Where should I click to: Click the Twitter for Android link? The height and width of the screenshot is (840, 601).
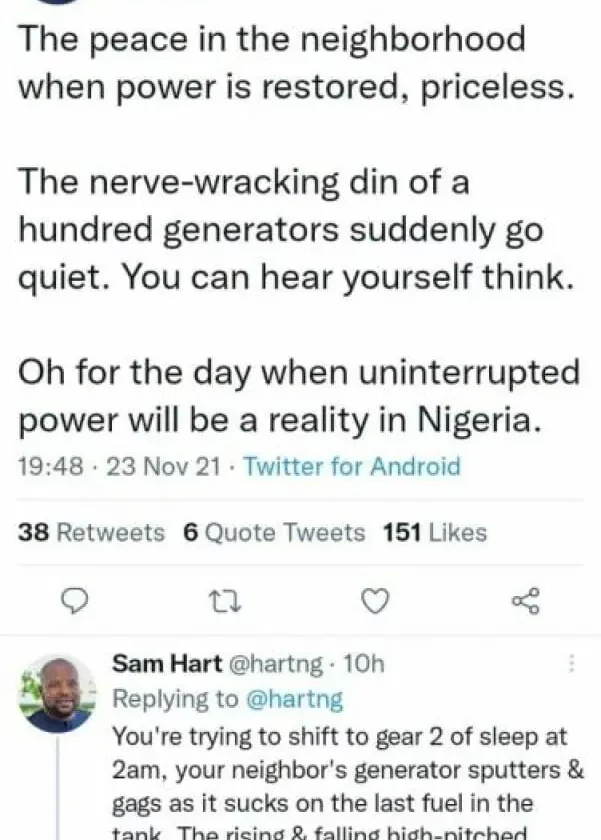point(351,466)
